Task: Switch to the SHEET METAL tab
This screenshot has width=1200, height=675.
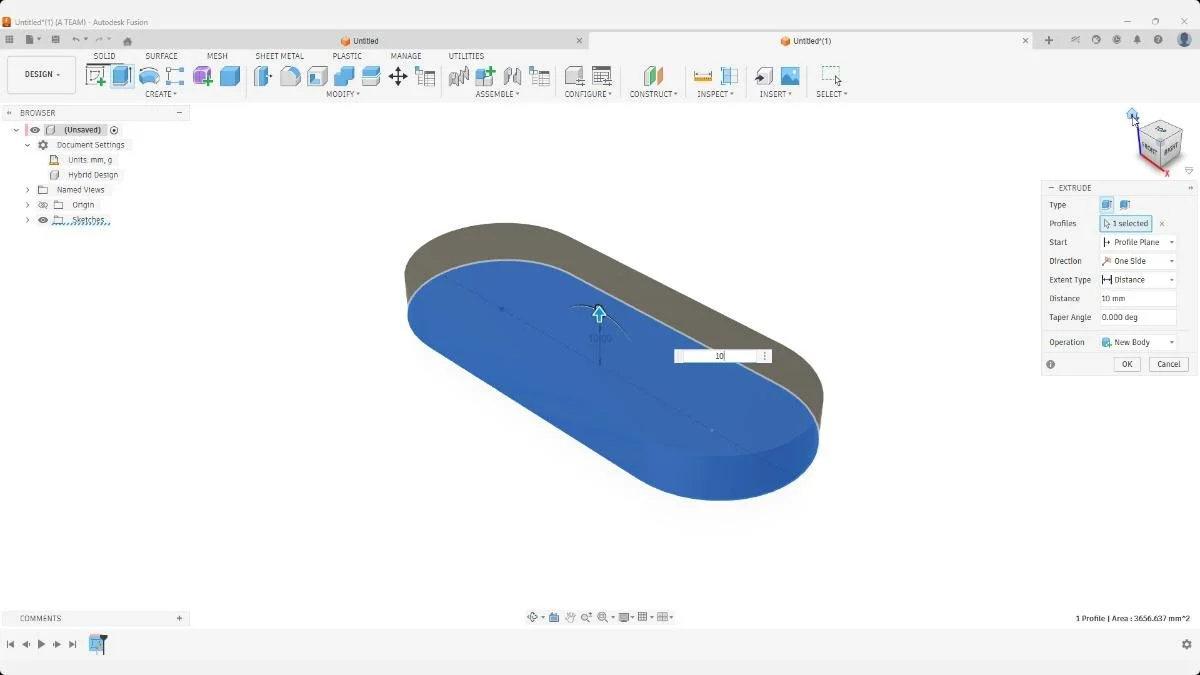Action: click(x=279, y=56)
